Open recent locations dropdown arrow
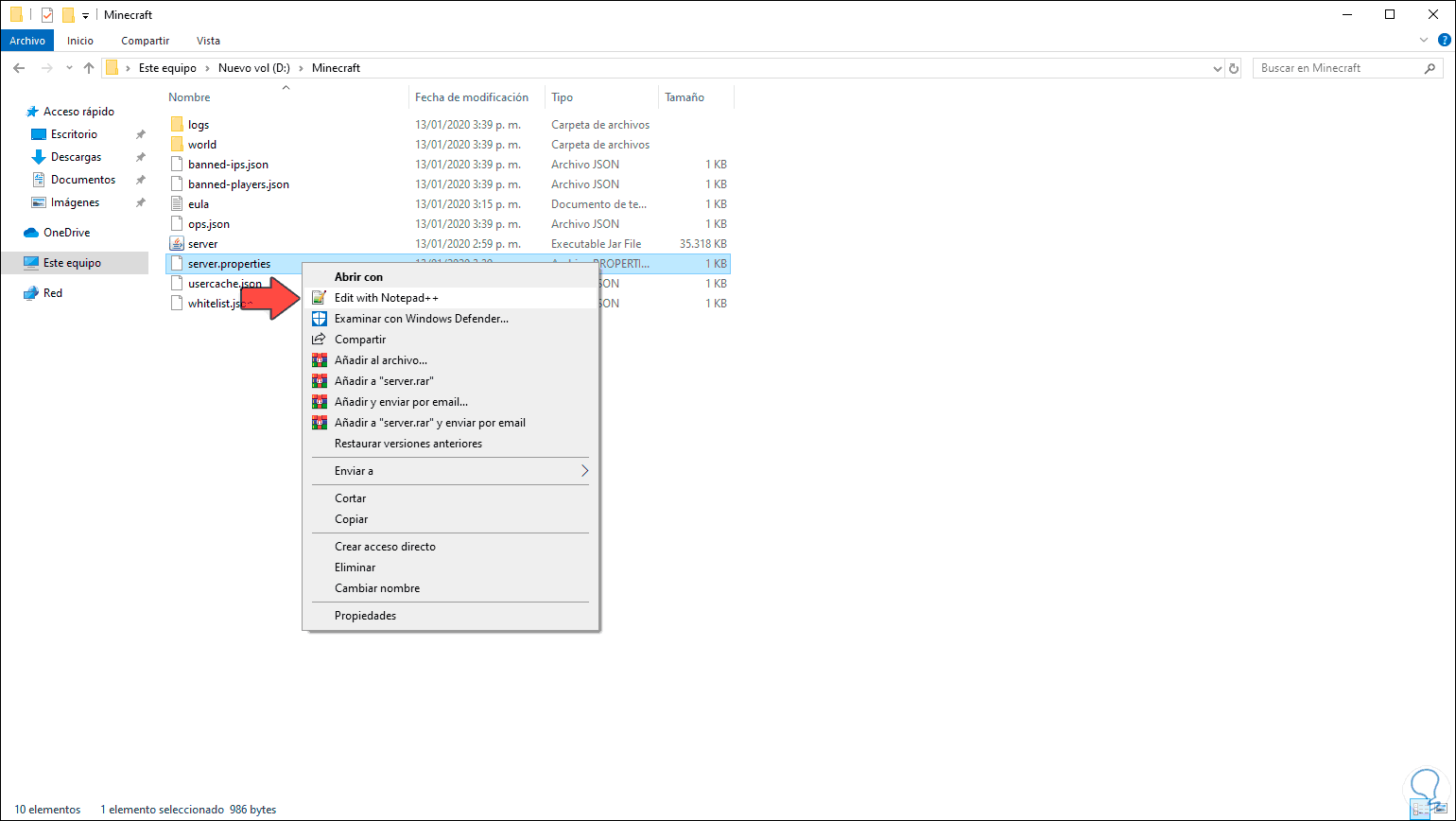 (x=69, y=68)
